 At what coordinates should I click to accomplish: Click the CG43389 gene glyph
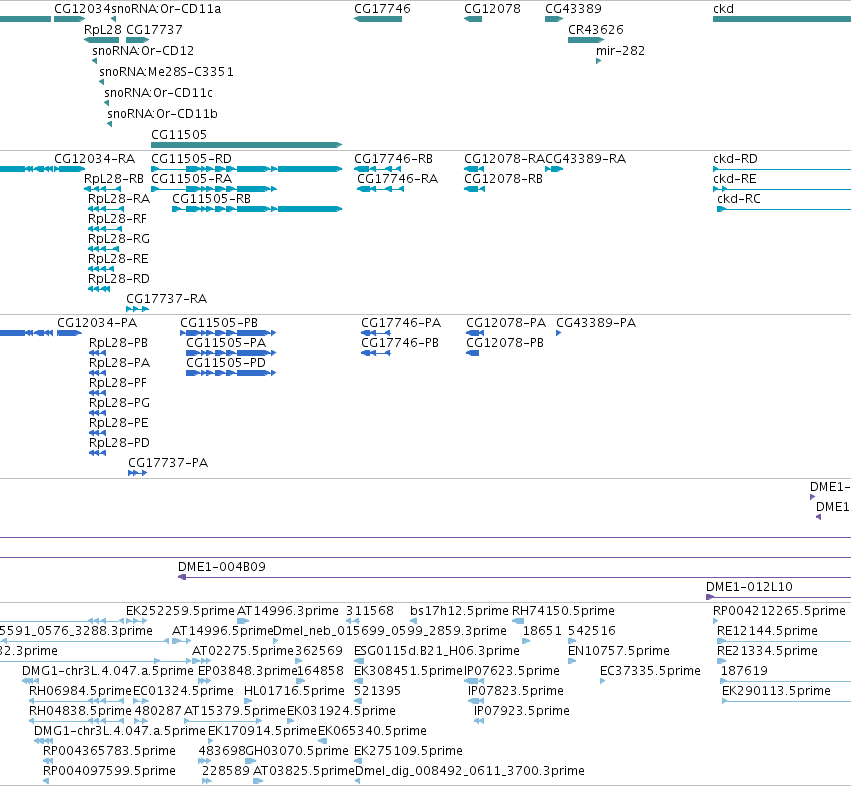(x=554, y=19)
